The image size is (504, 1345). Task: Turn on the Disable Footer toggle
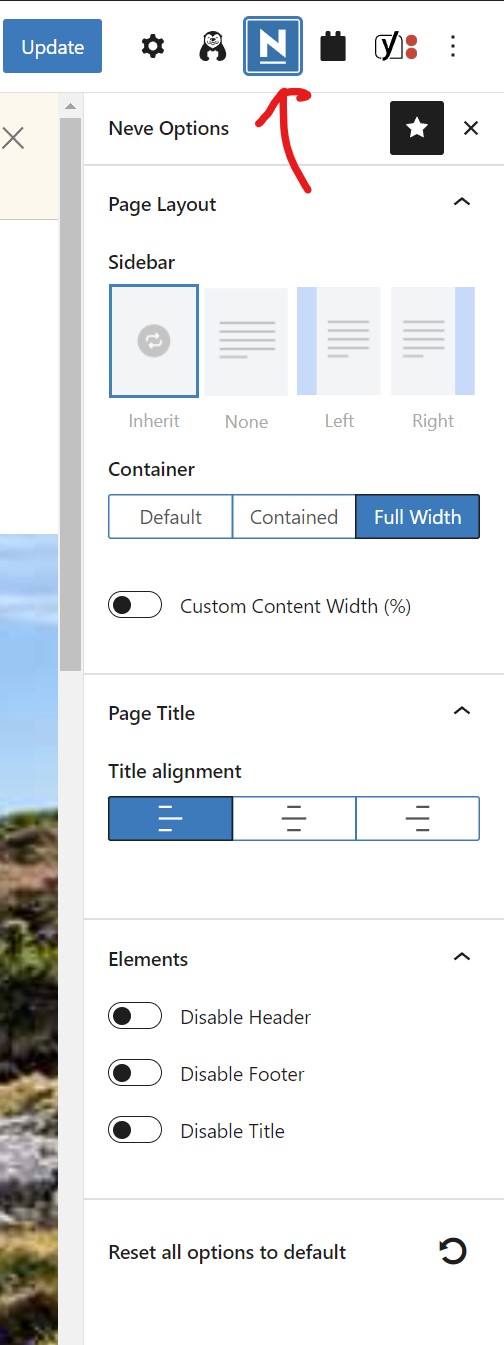[135, 1073]
